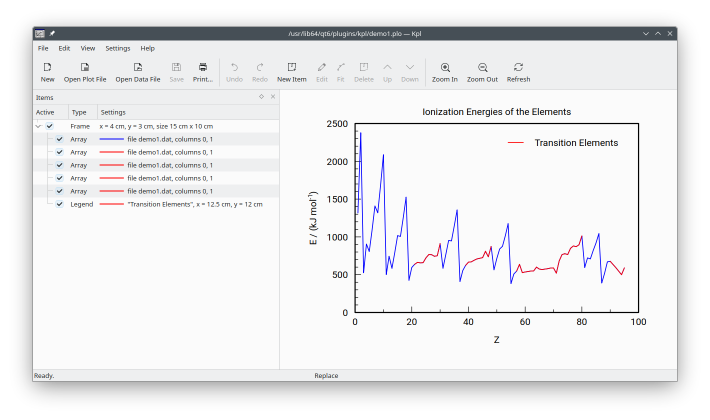Click the Print toolbar icon
This screenshot has height=420, width=710.
point(202,67)
